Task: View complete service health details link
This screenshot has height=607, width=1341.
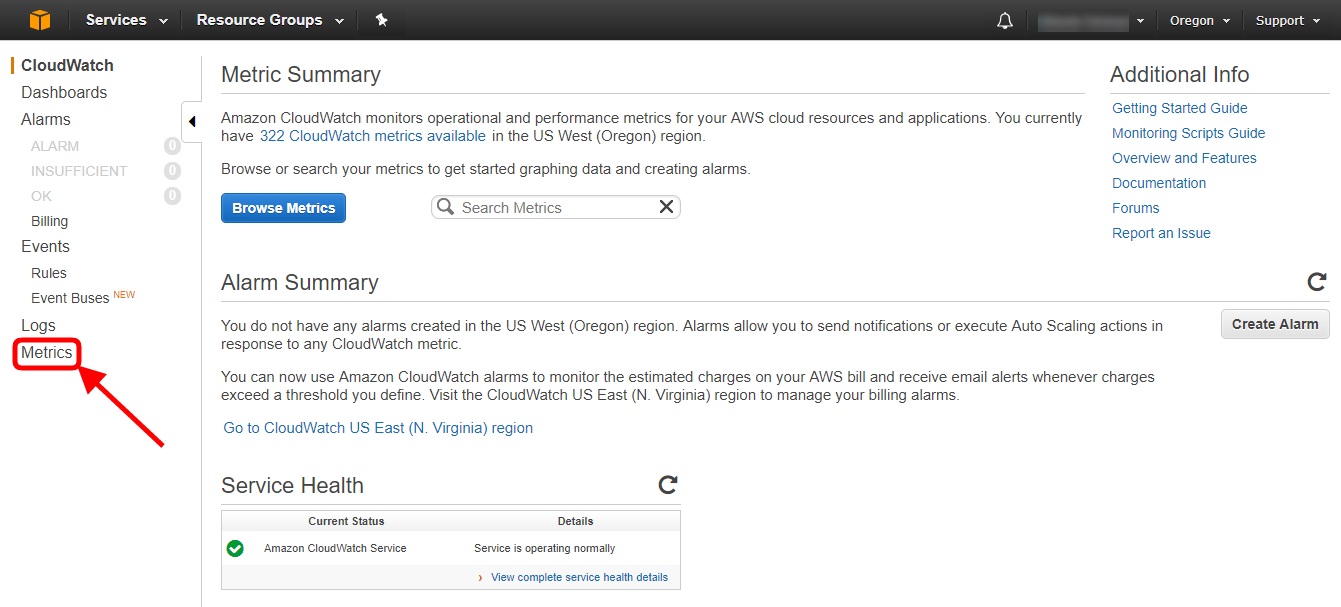Action: tap(579, 577)
